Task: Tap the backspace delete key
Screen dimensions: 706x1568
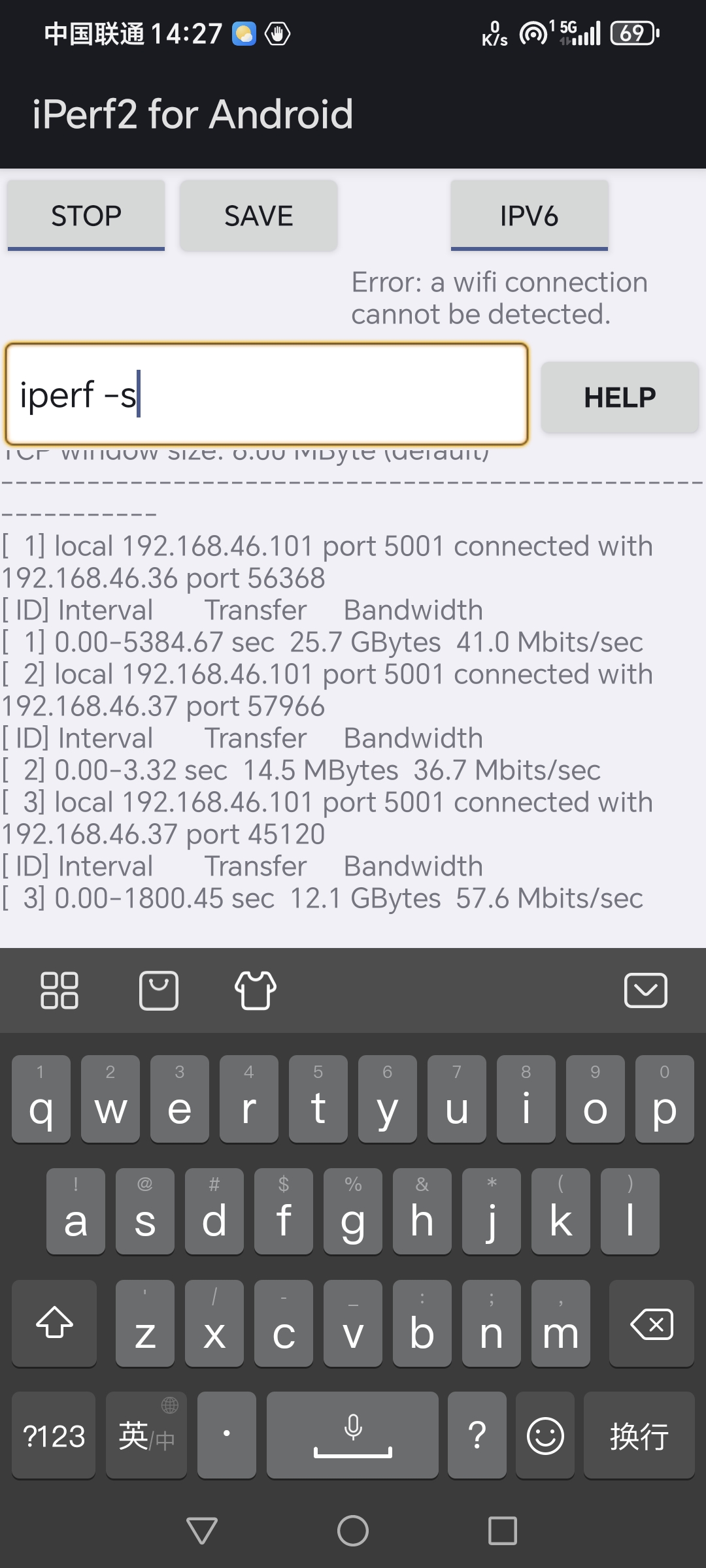Action: click(651, 1324)
